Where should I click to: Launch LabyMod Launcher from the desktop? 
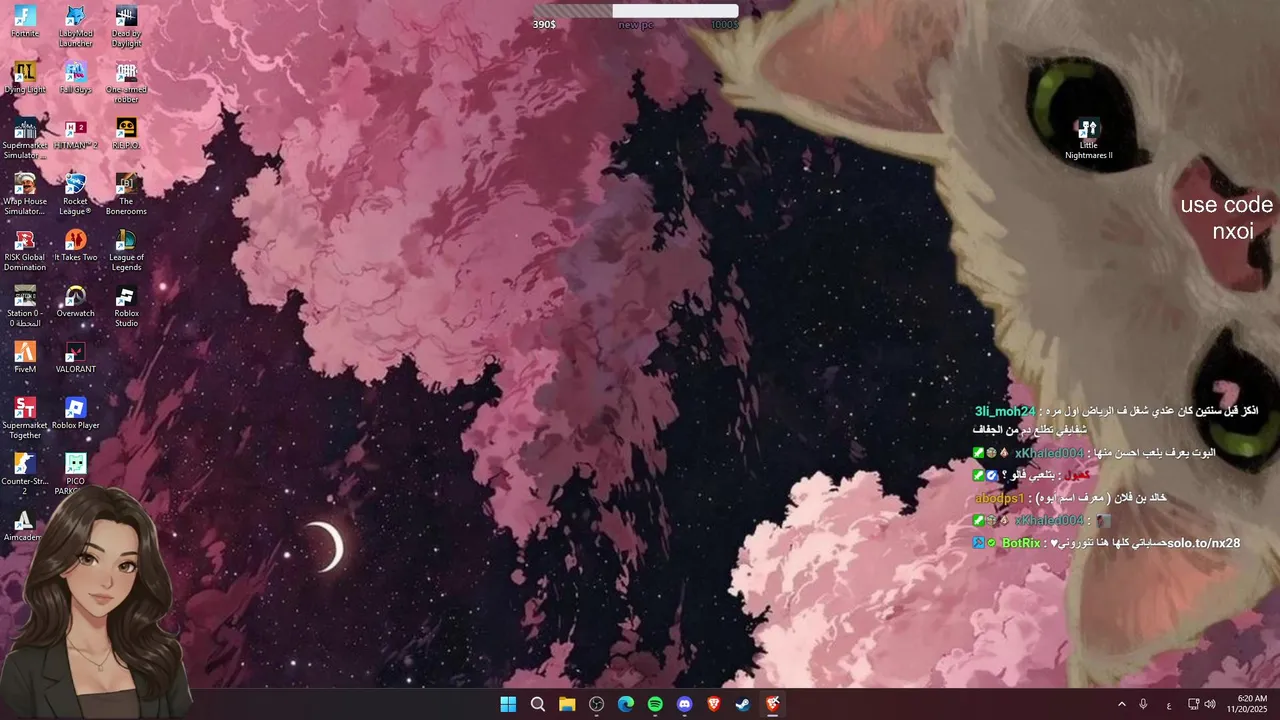click(76, 27)
